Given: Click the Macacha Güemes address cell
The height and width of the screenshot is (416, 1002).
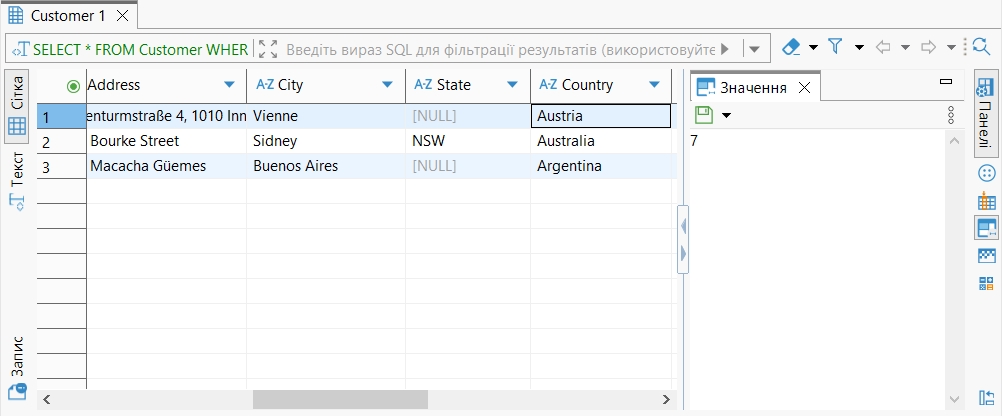Looking at the screenshot, I should pyautogui.click(x=166, y=166).
